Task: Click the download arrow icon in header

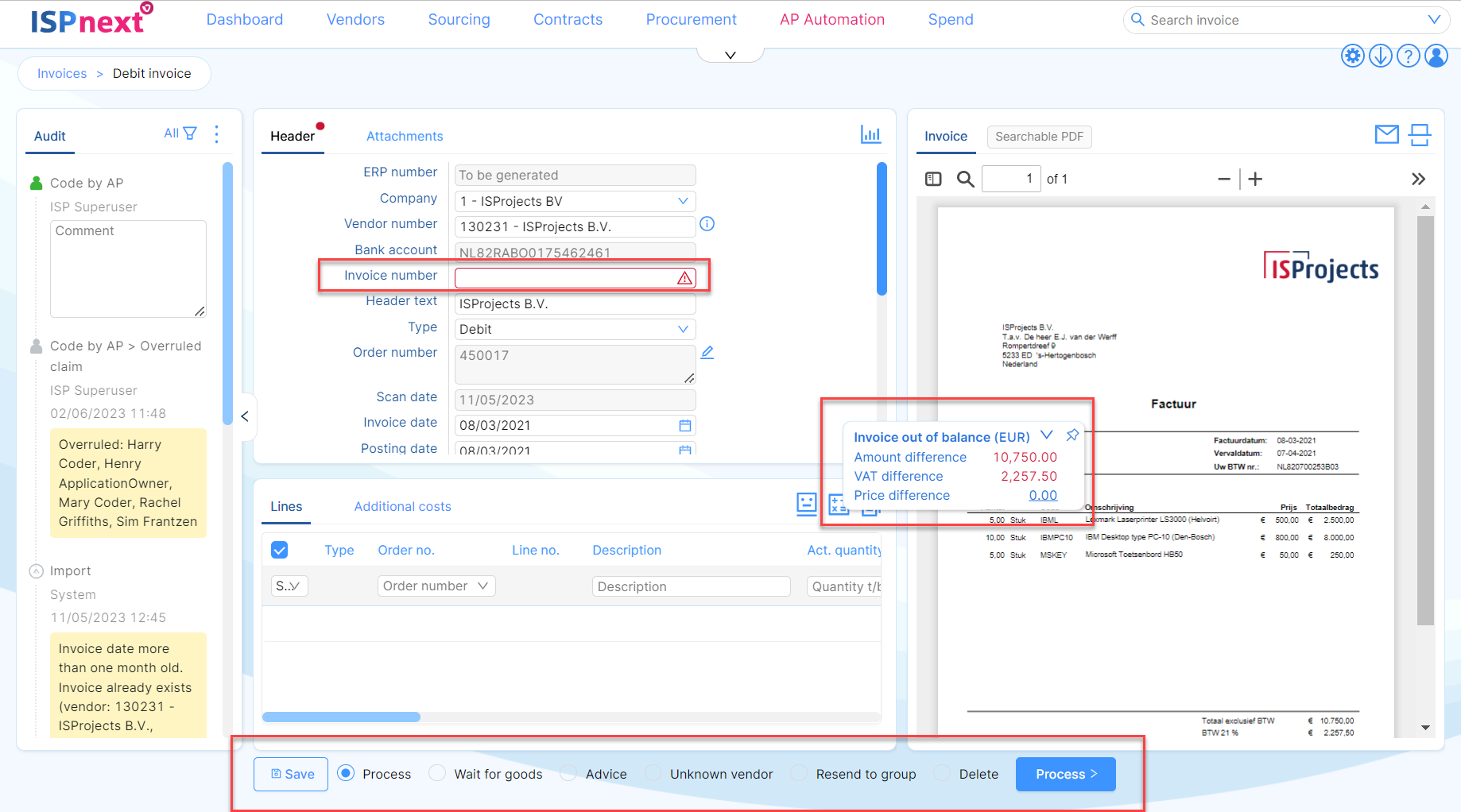Action: [x=1381, y=56]
